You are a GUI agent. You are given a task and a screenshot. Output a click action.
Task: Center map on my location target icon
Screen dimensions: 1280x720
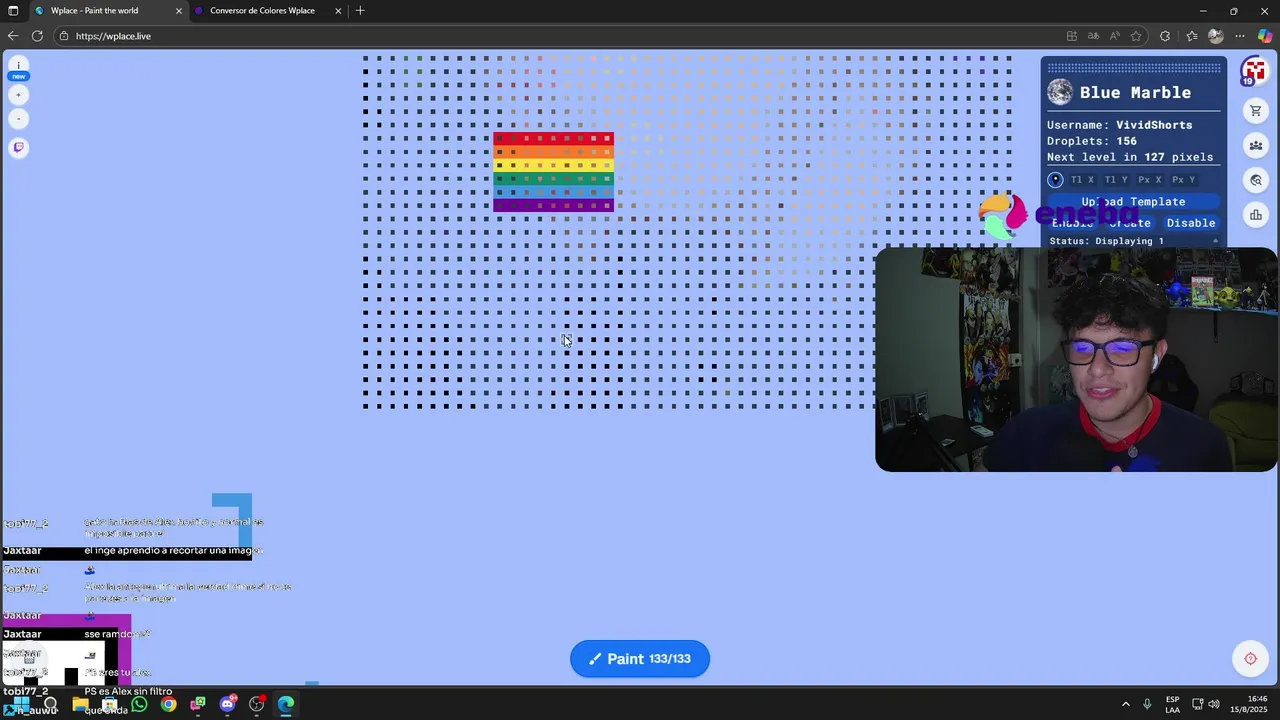[1250, 658]
